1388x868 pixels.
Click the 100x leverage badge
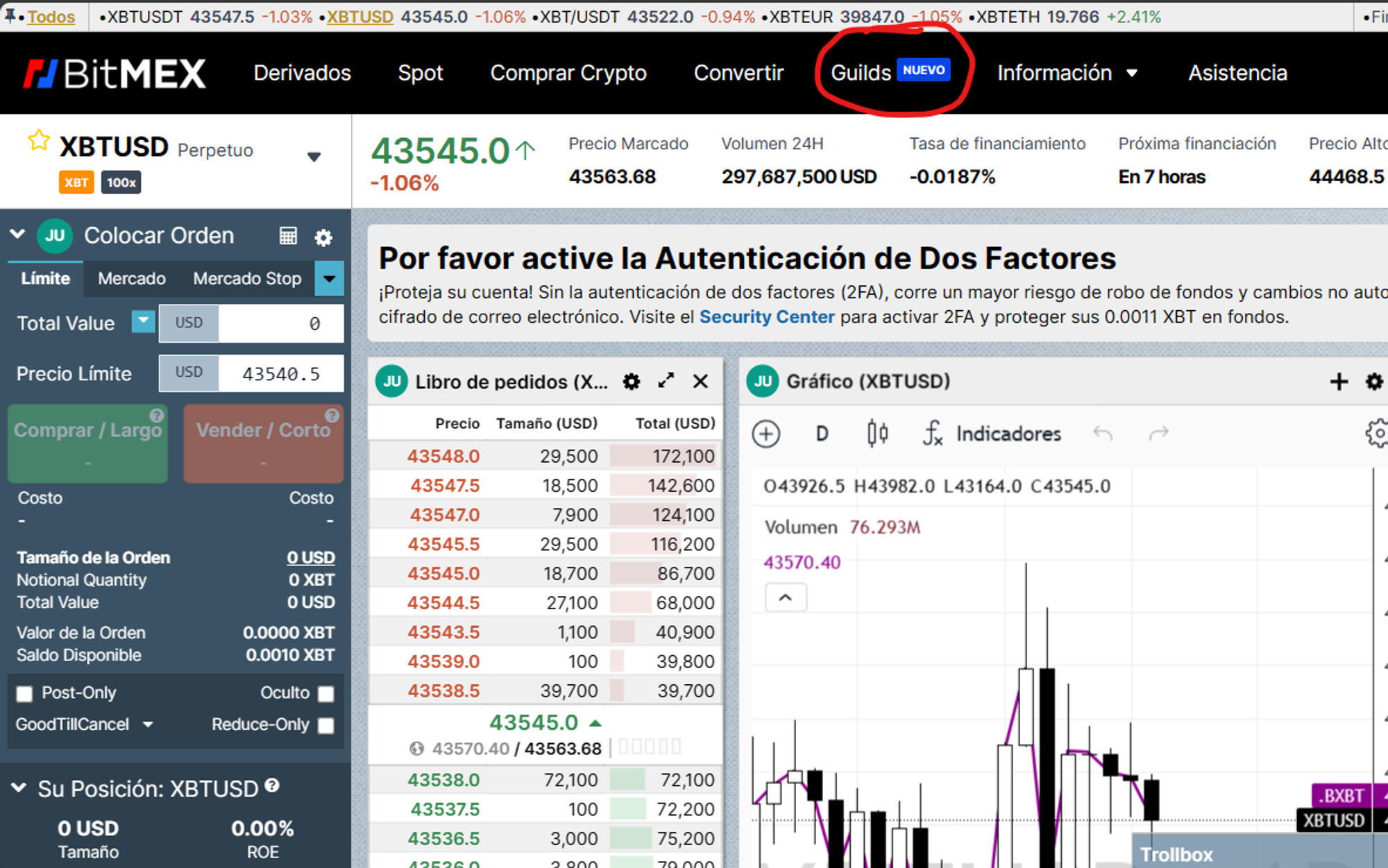pyautogui.click(x=121, y=182)
